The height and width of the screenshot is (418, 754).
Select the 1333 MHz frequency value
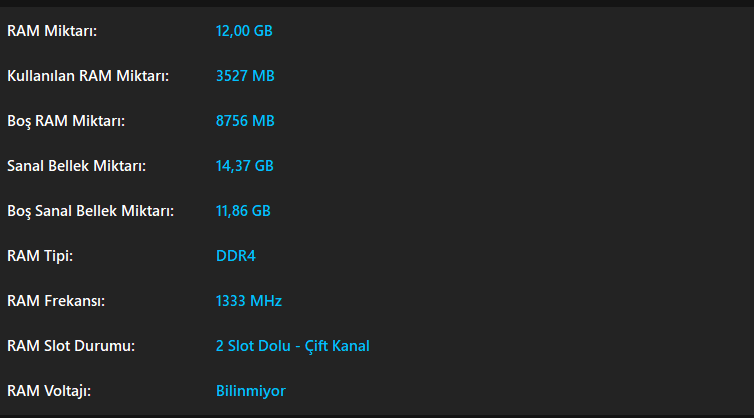[x=249, y=301]
